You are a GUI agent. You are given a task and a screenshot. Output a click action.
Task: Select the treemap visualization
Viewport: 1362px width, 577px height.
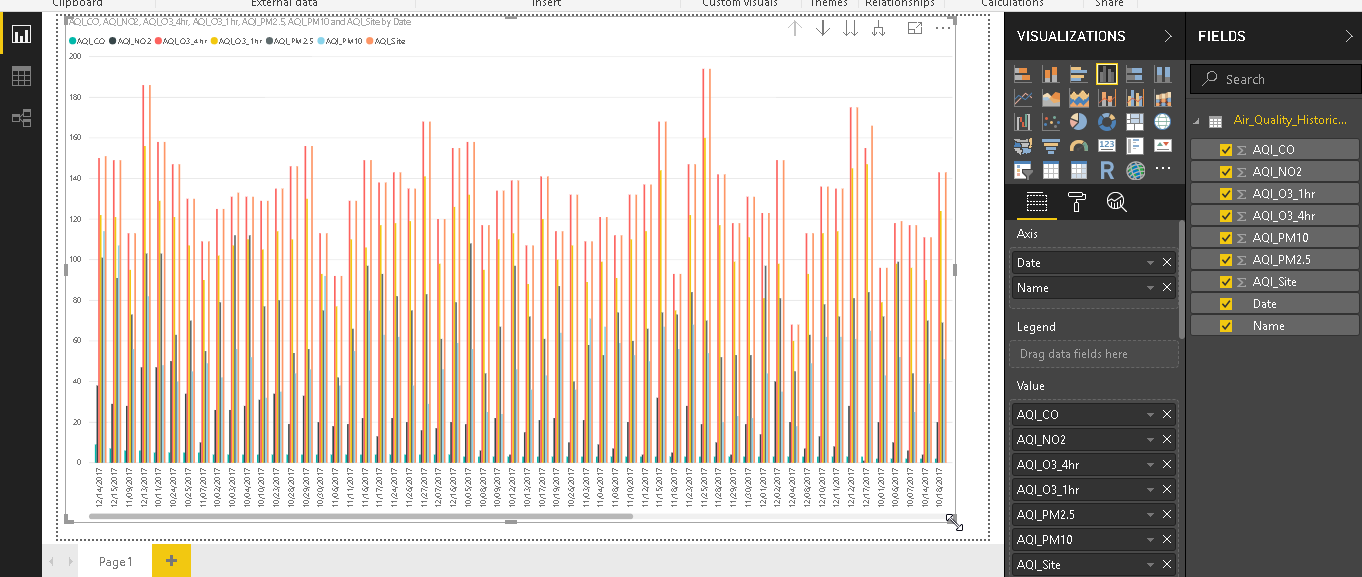1134,122
